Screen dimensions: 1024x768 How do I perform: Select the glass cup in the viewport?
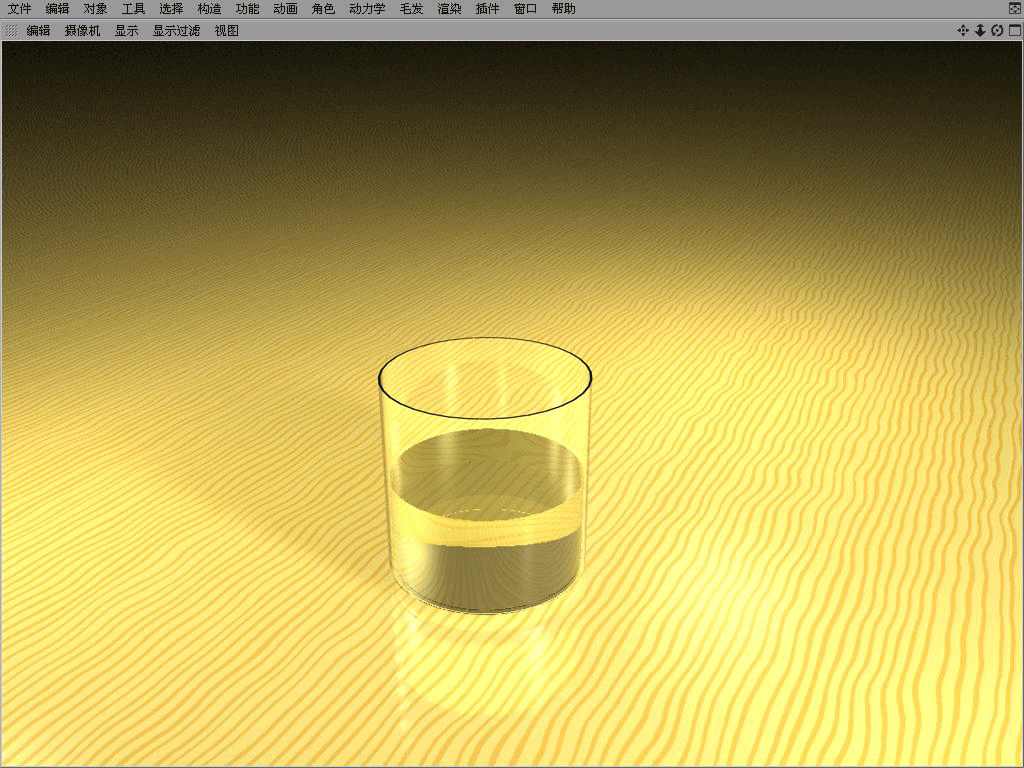(485, 476)
